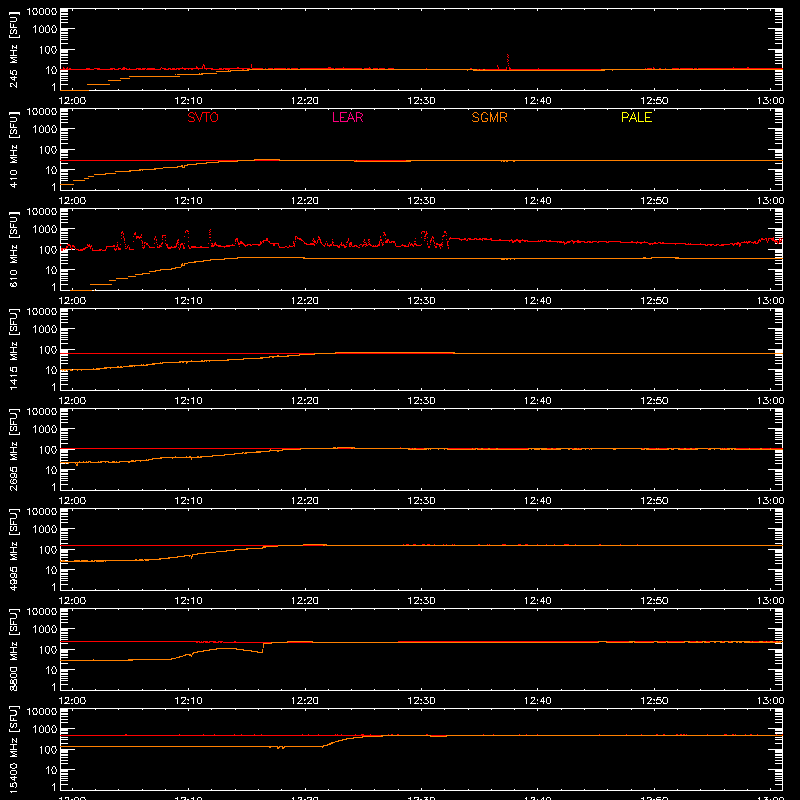Click the 1000 y-axis value on 15400 MHz plot
800x800 pixels.
coord(45,730)
